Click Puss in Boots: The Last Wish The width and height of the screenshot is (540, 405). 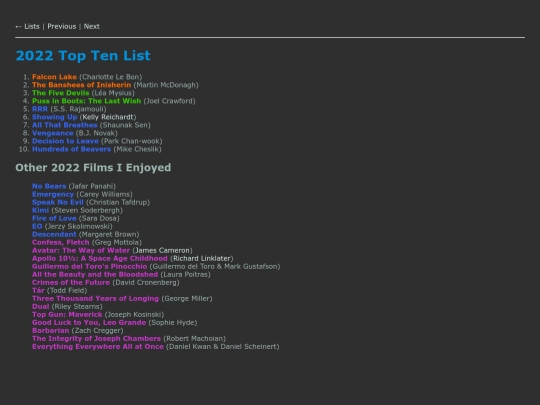(86, 101)
